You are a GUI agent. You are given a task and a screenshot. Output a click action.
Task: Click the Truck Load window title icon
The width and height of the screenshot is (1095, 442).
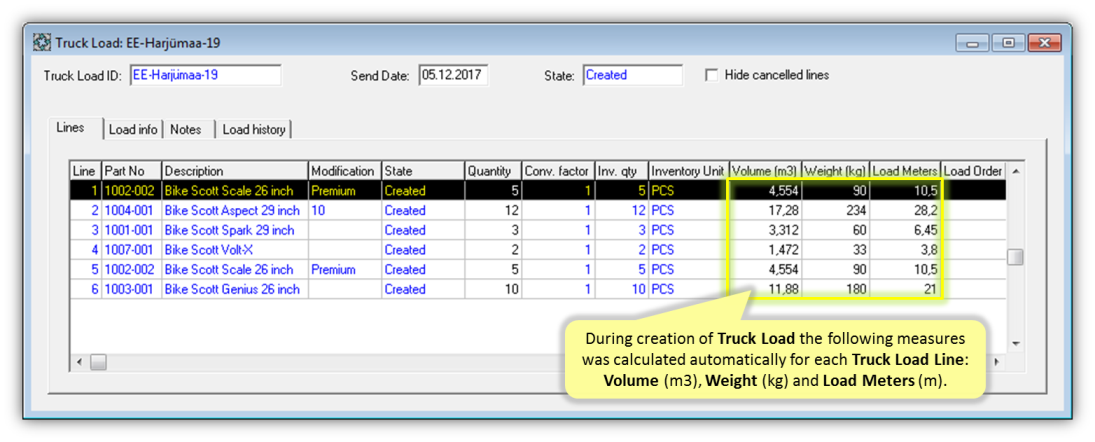tap(42, 43)
